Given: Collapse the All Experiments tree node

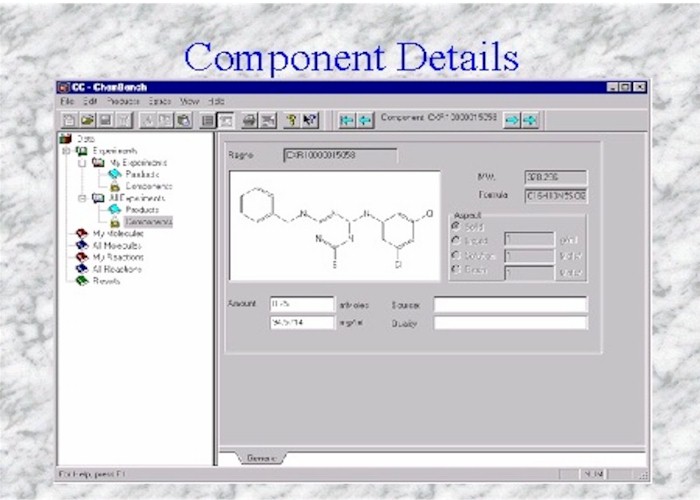Looking at the screenshot, I should click(x=81, y=198).
